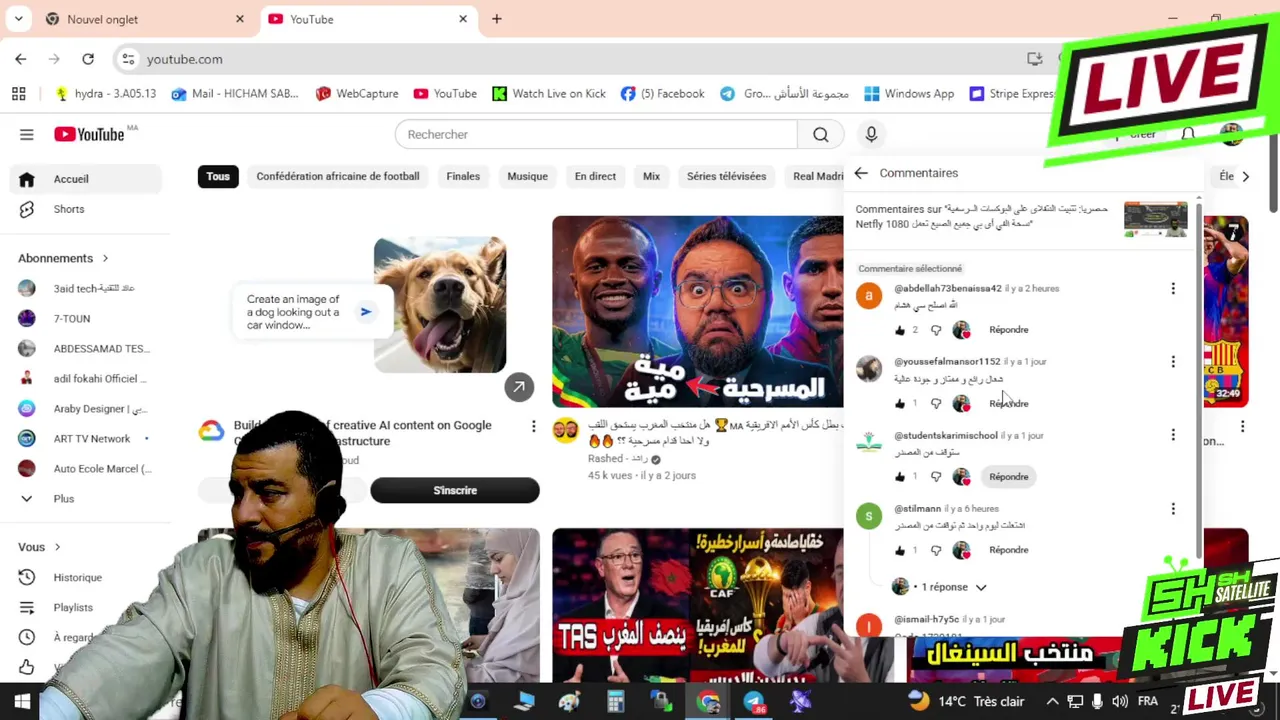Open new Chrome tab with plus

point(496,19)
